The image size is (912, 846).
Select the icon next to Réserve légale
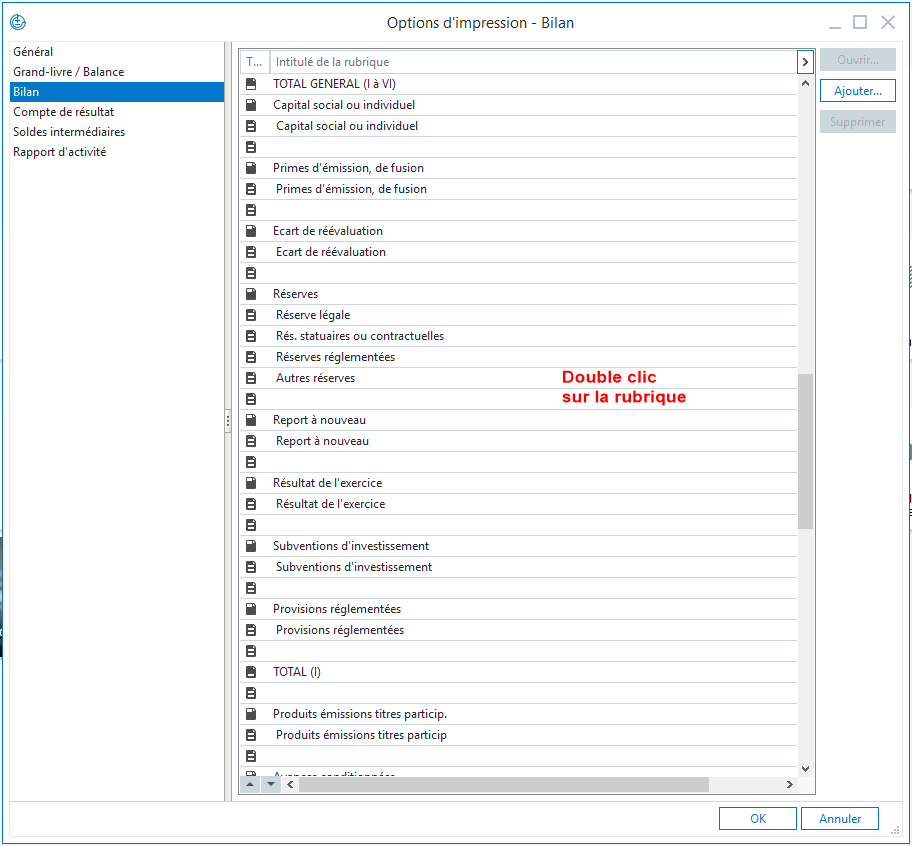pos(251,315)
